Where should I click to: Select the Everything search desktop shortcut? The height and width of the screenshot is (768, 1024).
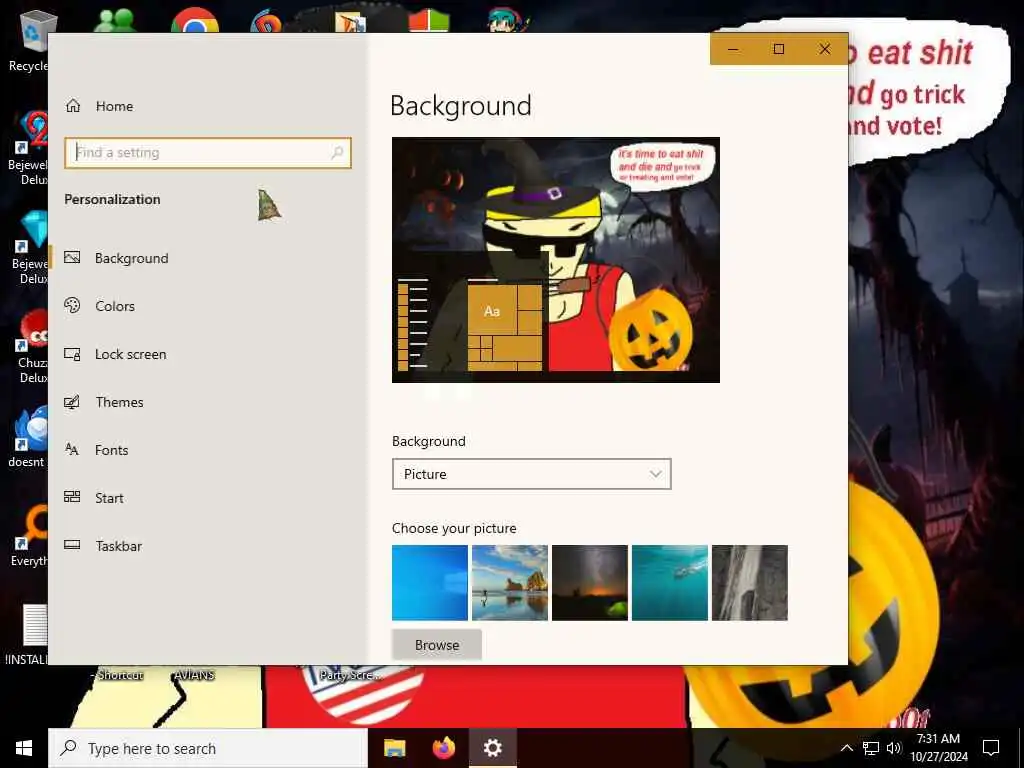click(x=29, y=536)
